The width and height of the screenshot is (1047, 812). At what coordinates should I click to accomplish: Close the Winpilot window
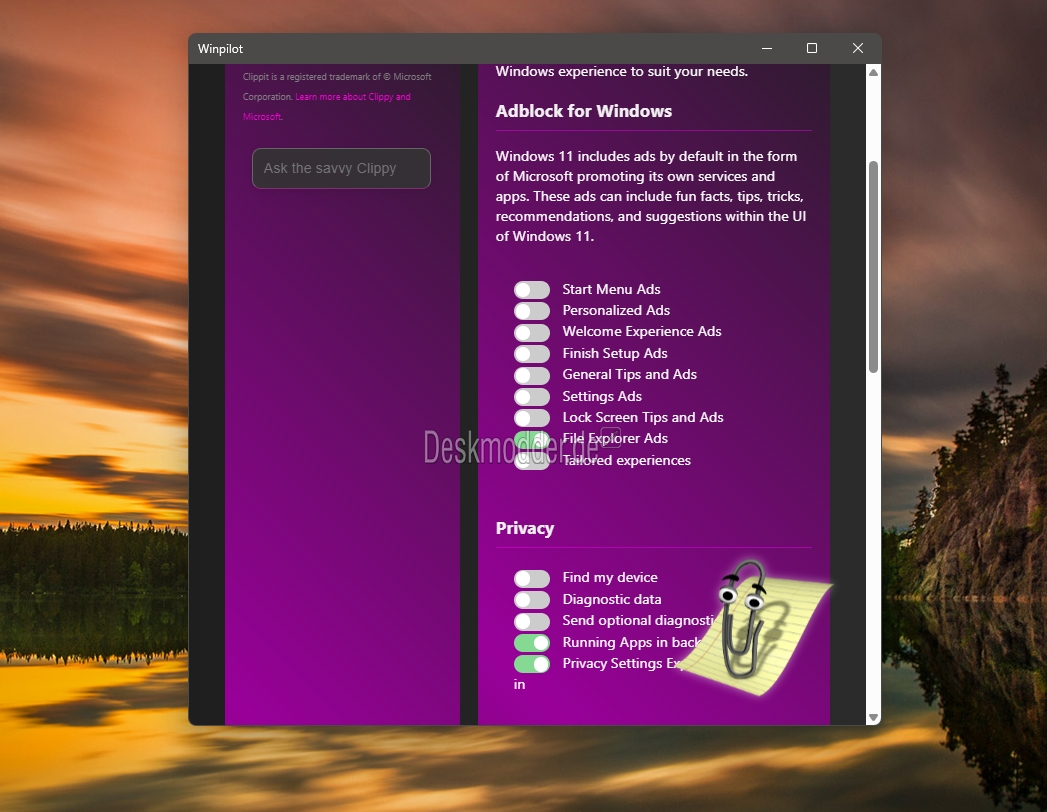pos(858,48)
